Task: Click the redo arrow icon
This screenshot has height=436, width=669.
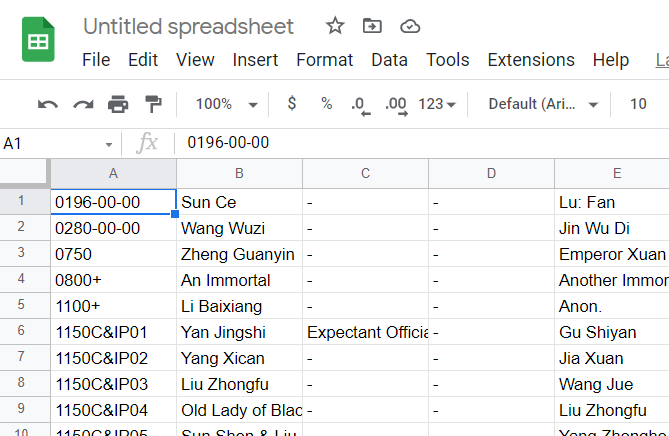Action: [x=83, y=104]
